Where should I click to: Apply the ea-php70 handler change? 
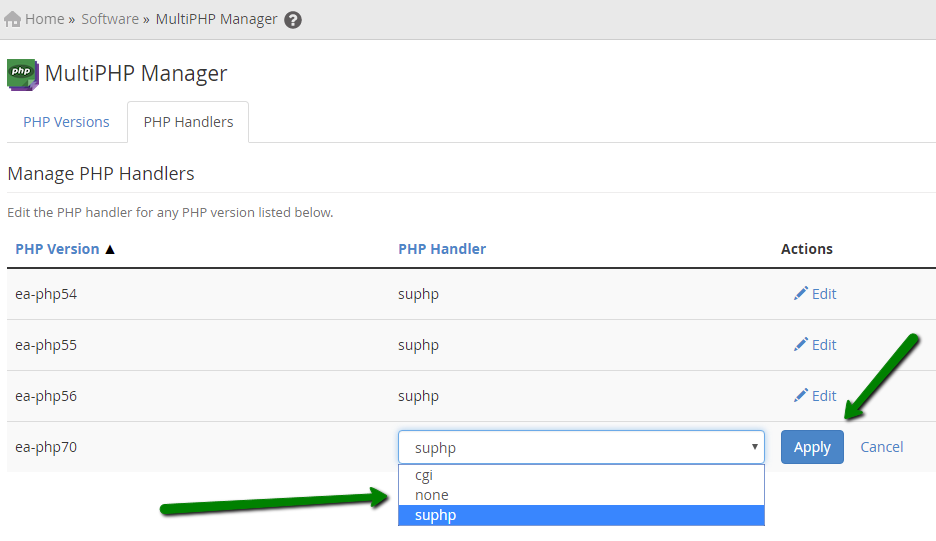pyautogui.click(x=812, y=447)
